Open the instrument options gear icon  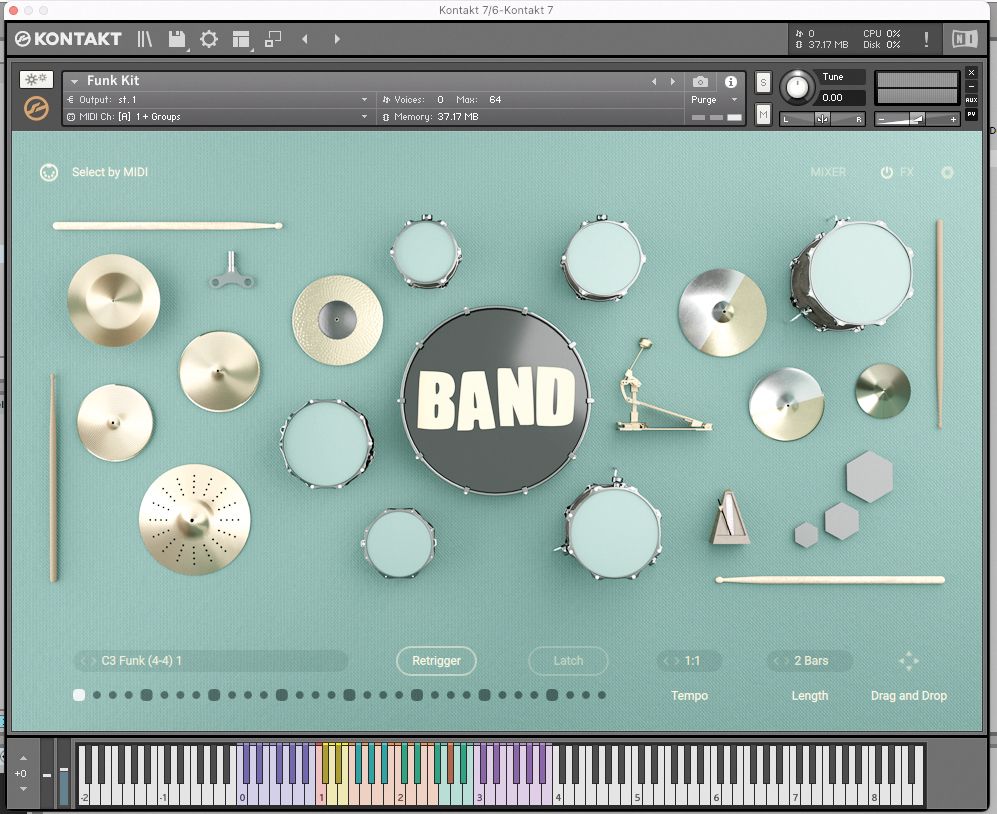click(947, 172)
